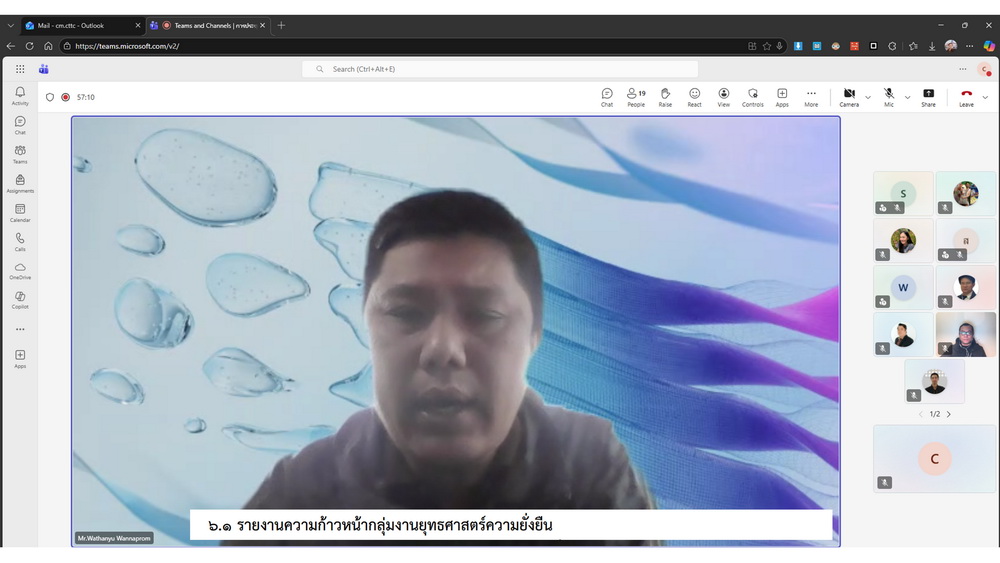This screenshot has height=563, width=1000.
Task: Open the Leave options dropdown arrow
Action: pyautogui.click(x=985, y=97)
